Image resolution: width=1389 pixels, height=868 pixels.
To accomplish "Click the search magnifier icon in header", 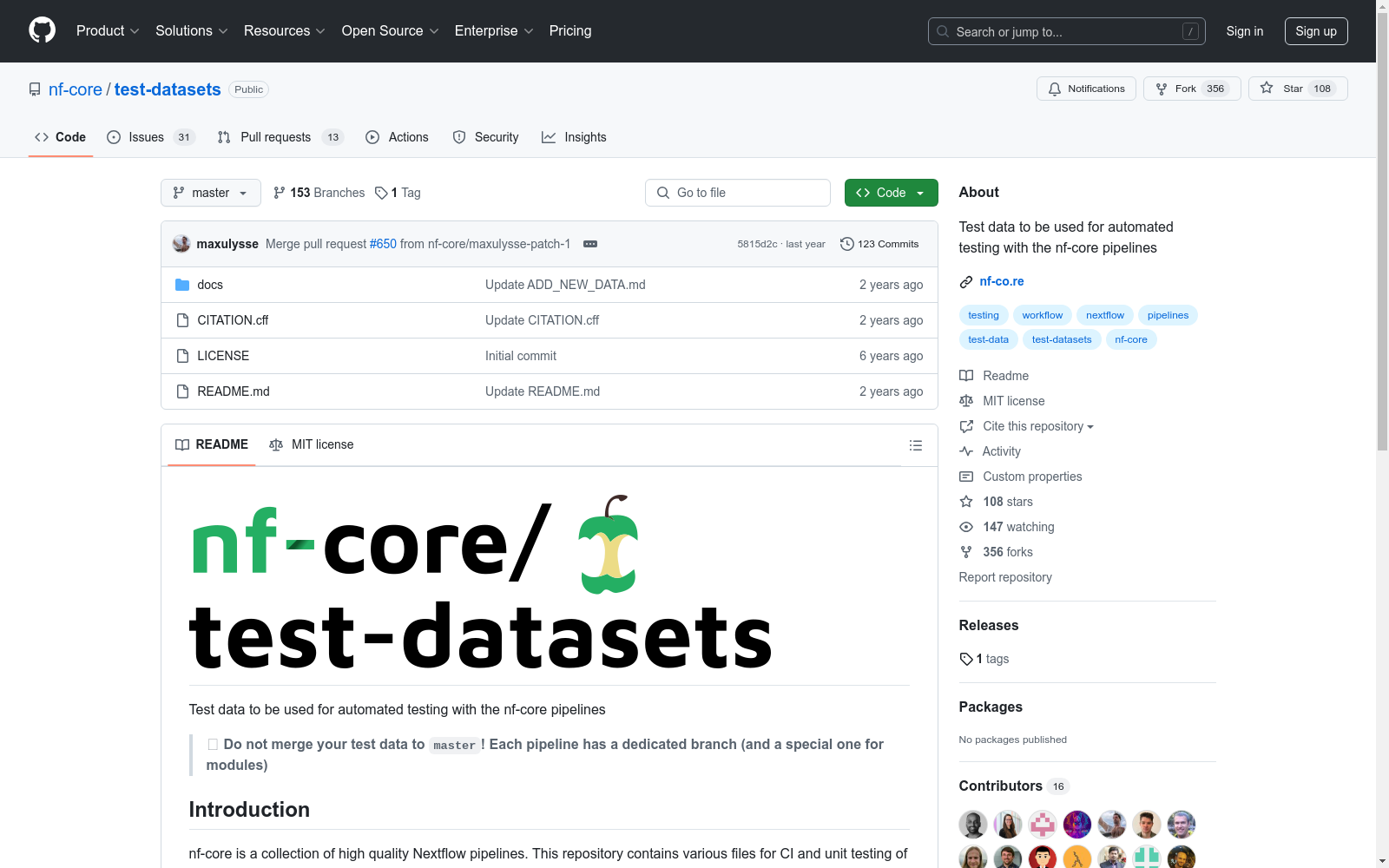I will point(943,31).
